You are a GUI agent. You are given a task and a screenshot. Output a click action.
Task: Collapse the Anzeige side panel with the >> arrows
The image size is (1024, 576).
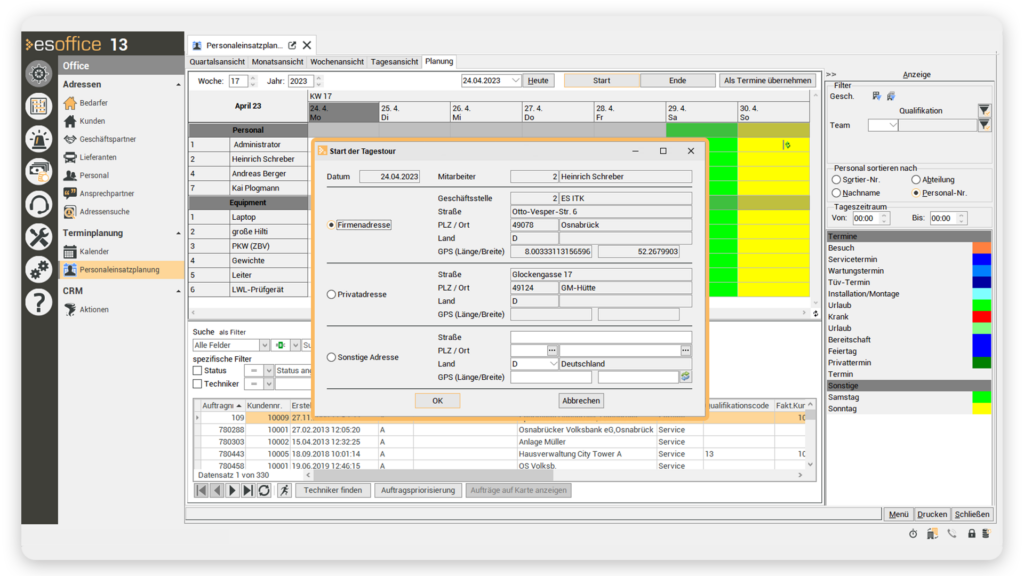coord(831,74)
